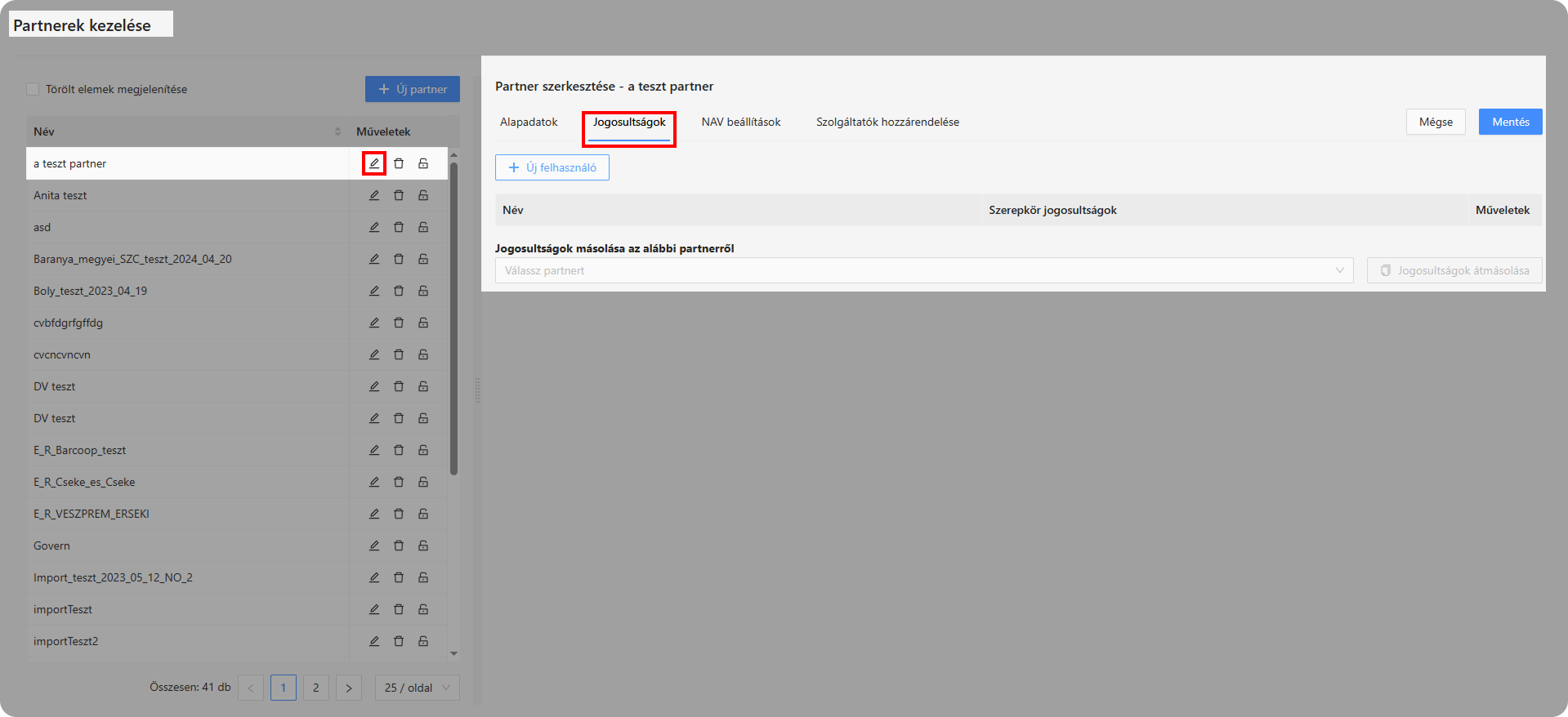The height and width of the screenshot is (717, 1568).
Task: Click lock icon for Boly_teszt_2023_04_19
Action: coord(423,291)
